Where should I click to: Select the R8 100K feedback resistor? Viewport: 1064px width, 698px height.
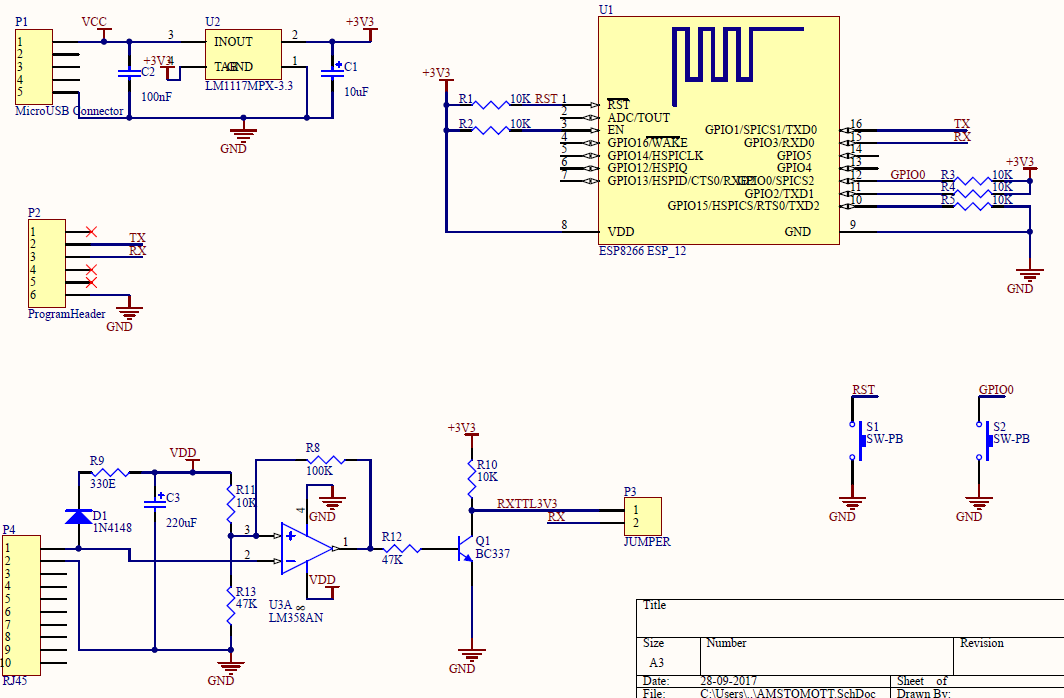pyautogui.click(x=326, y=460)
